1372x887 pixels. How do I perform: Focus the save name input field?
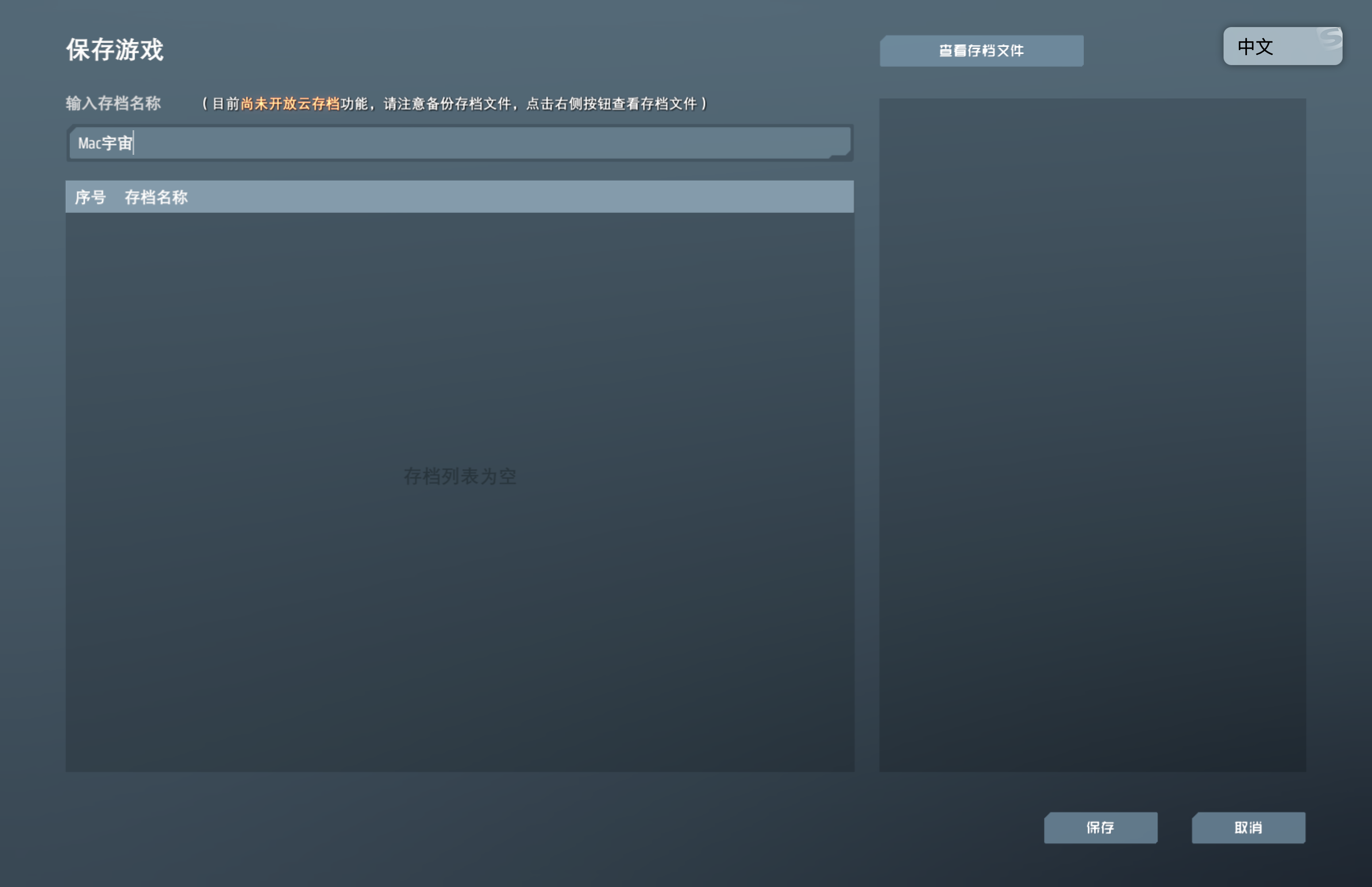[459, 143]
